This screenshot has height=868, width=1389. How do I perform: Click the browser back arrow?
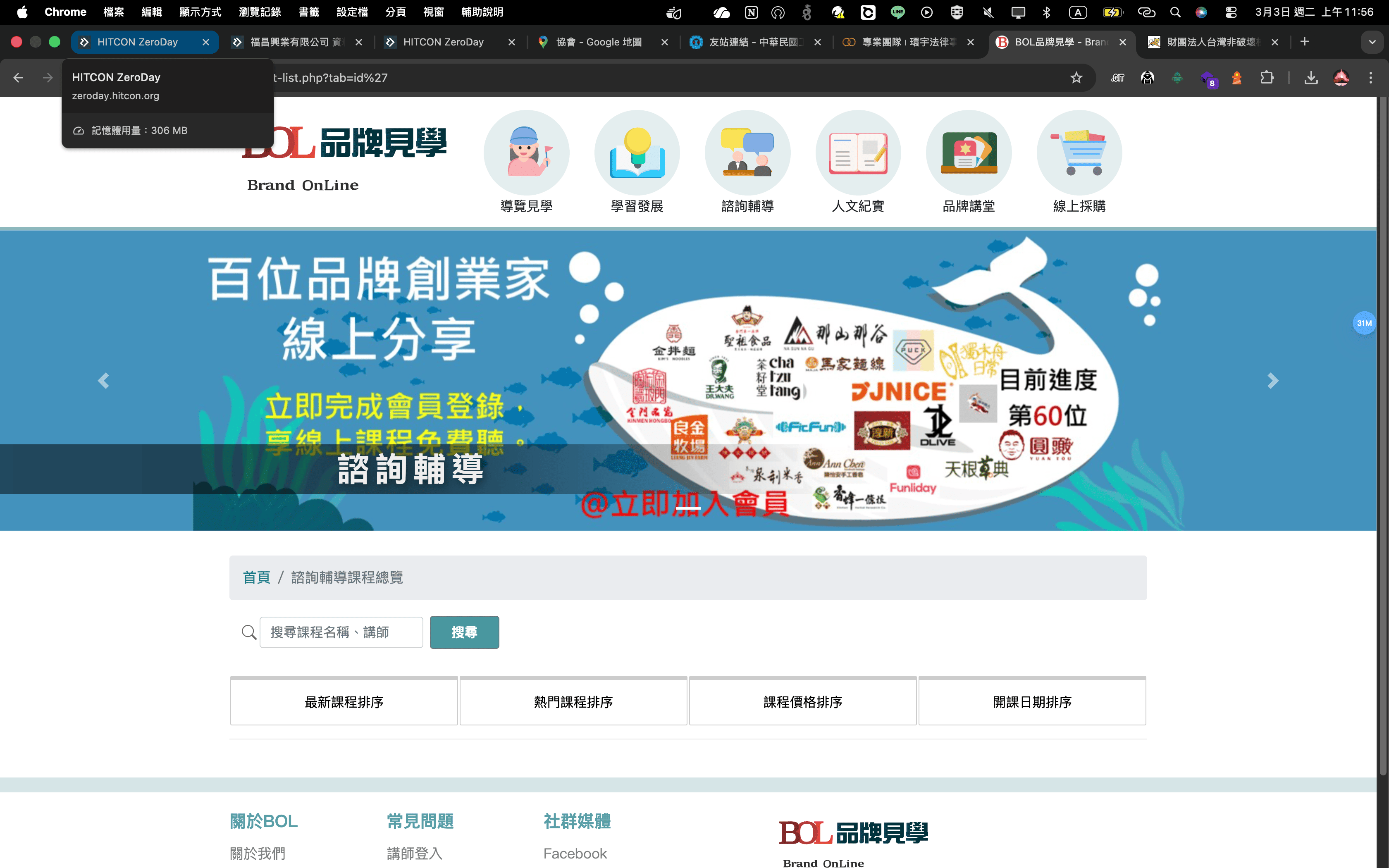pos(18,78)
